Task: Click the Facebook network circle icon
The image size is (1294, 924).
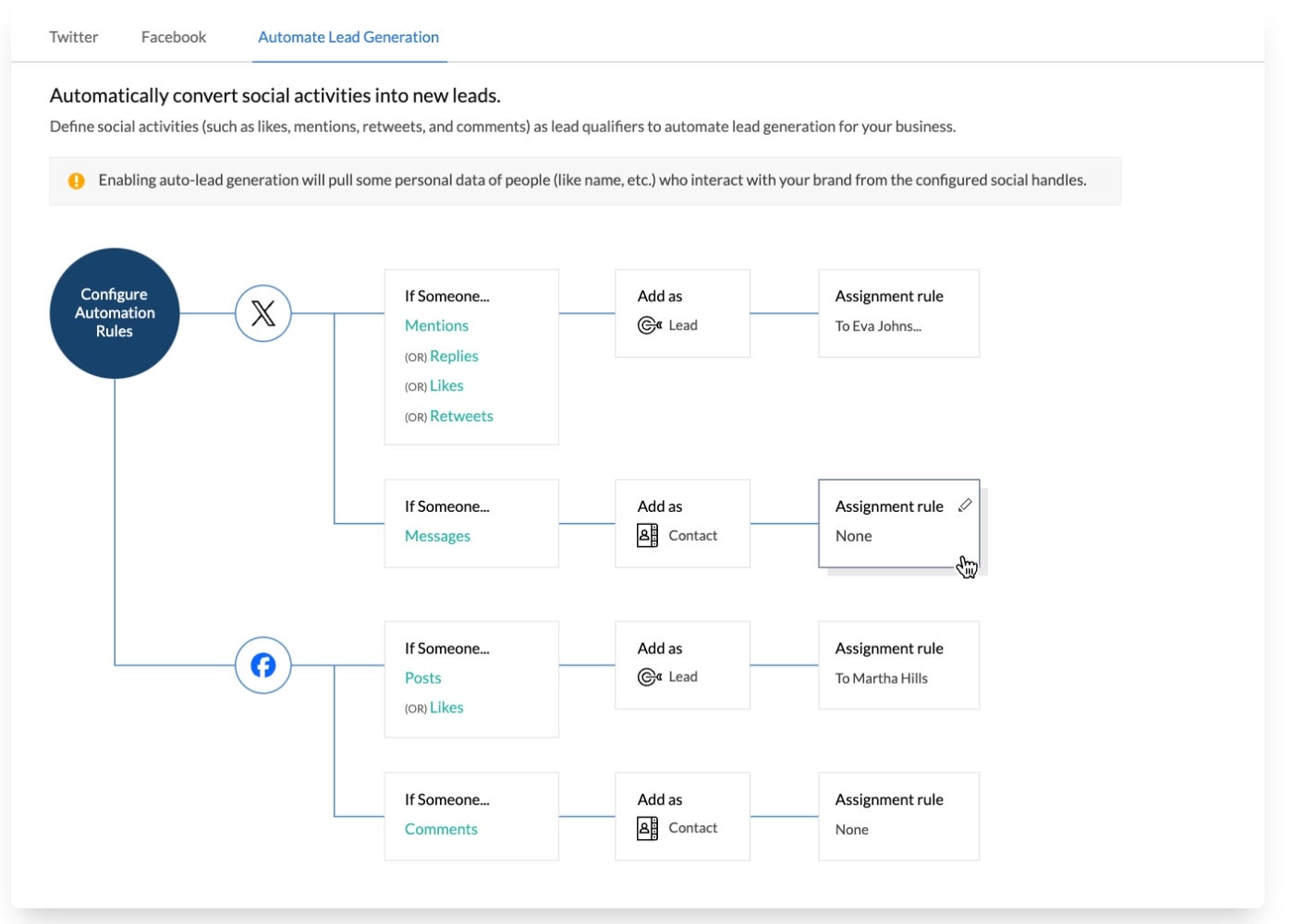Action: (x=263, y=665)
